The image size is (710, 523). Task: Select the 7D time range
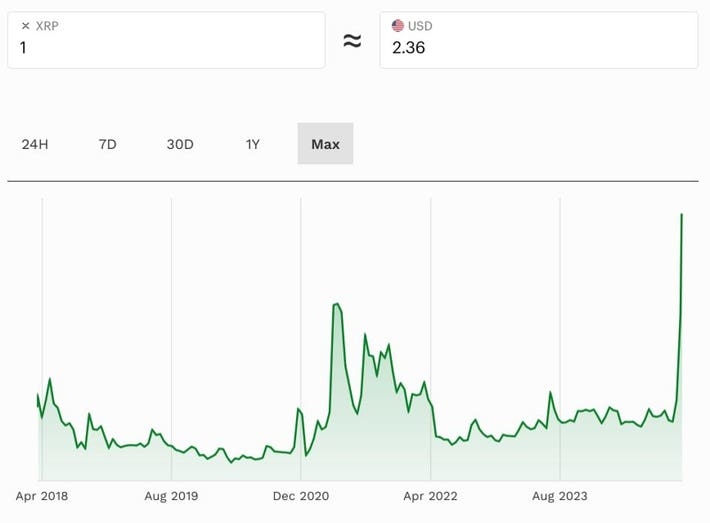pyautogui.click(x=108, y=144)
